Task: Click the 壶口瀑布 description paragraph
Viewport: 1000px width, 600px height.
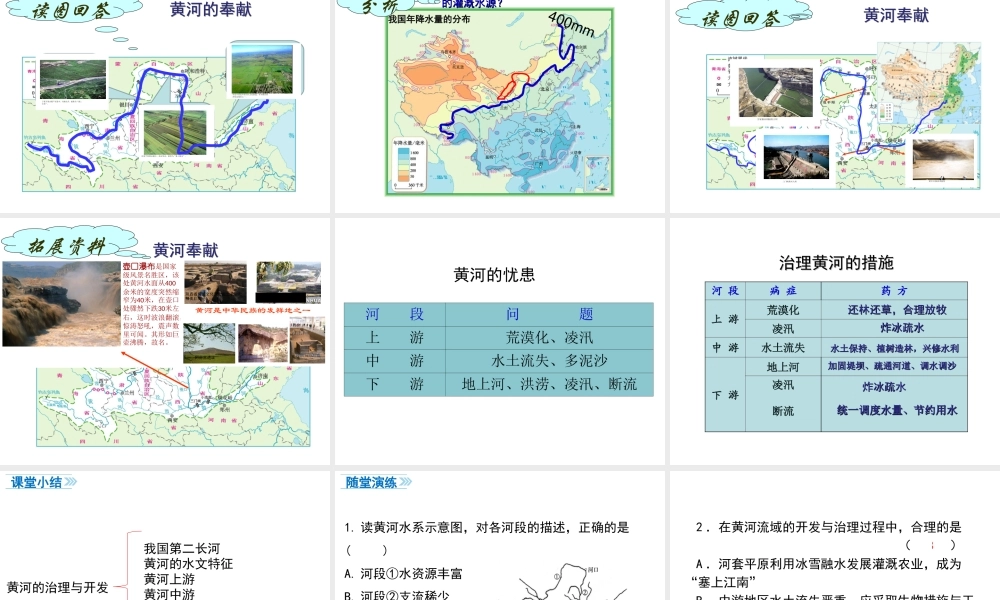Action: 152,304
